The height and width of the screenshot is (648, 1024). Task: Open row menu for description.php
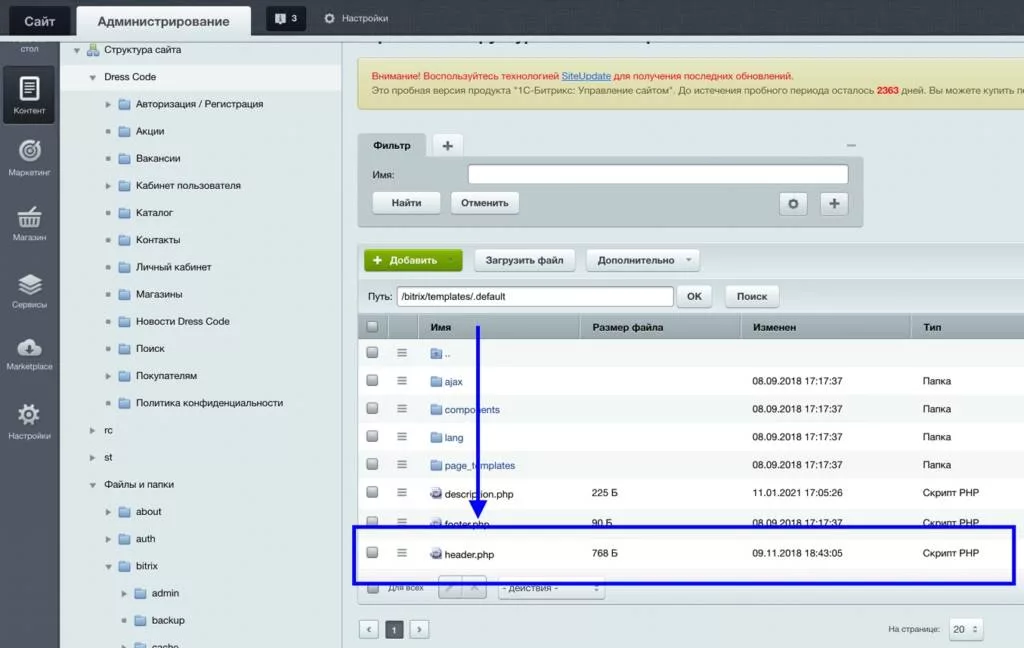coord(402,493)
